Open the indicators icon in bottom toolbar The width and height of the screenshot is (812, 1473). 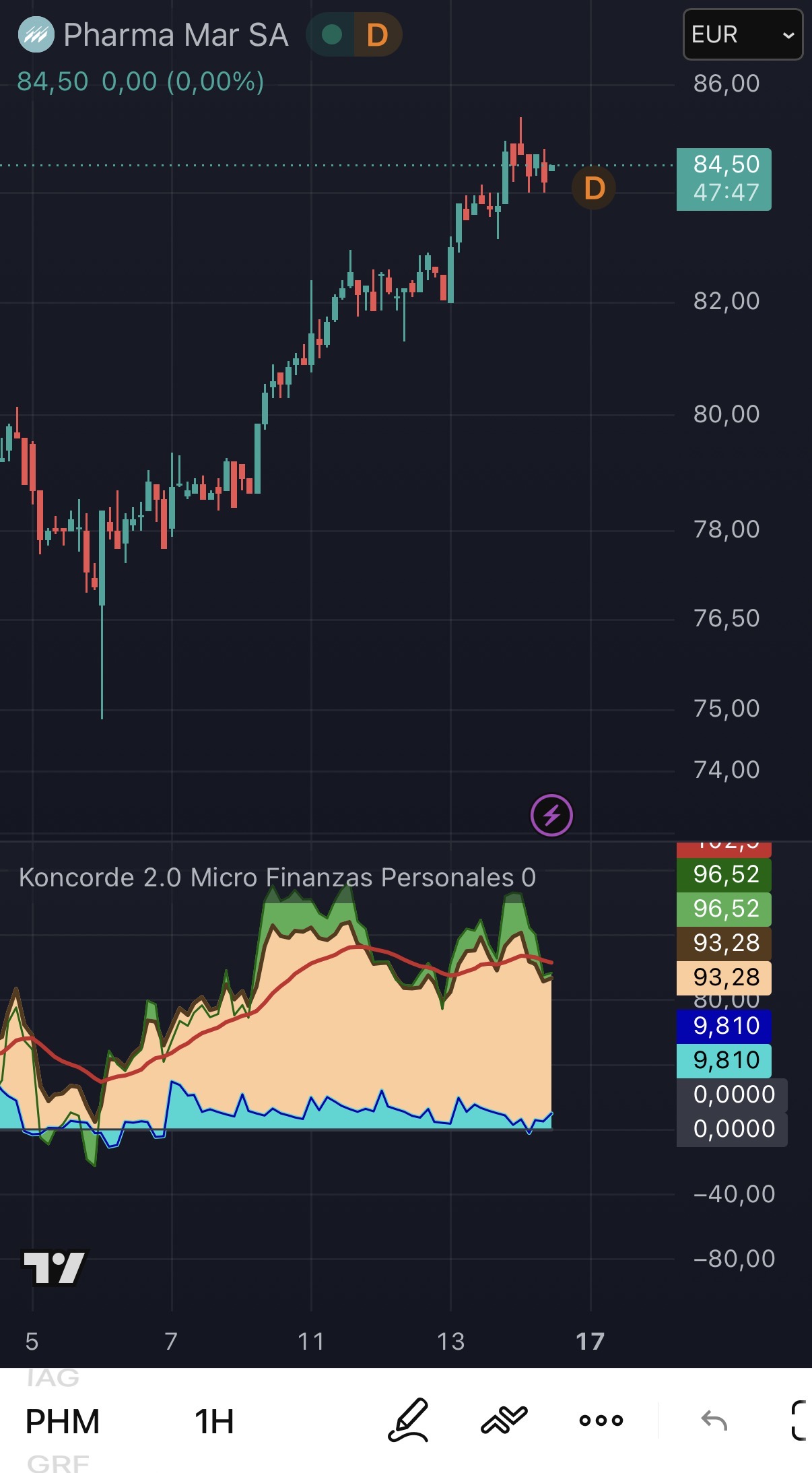[504, 1420]
